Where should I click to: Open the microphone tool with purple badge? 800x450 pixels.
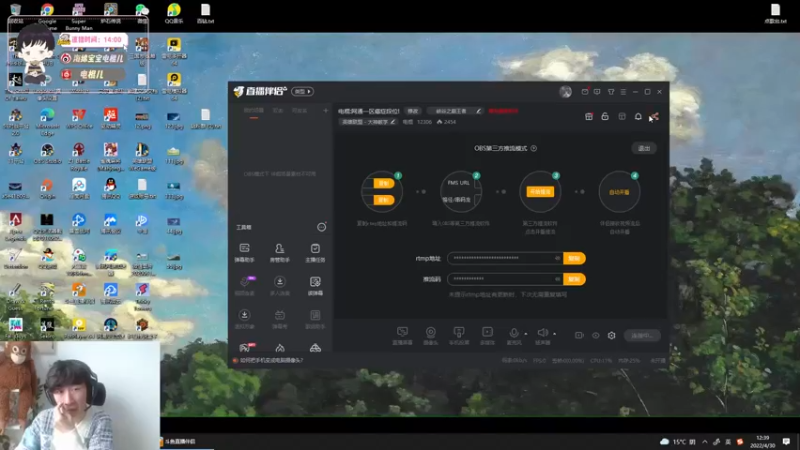pyautogui.click(x=245, y=286)
